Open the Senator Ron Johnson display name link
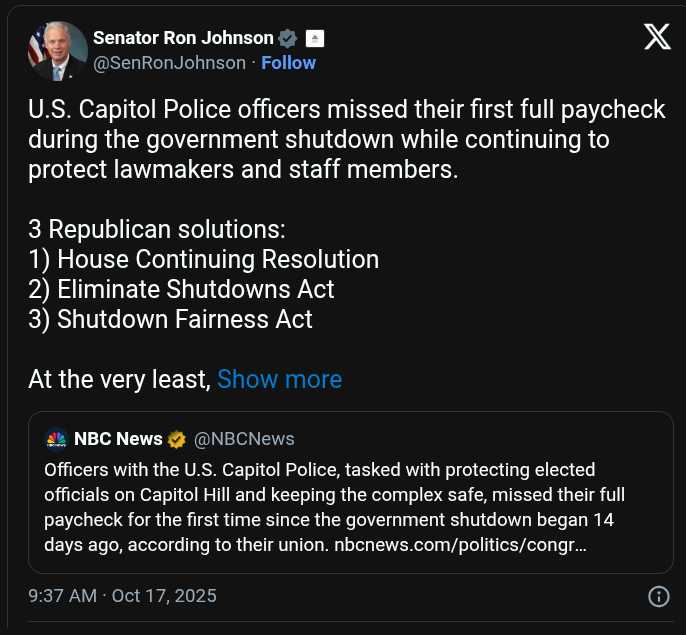The image size is (686, 635). (x=183, y=38)
